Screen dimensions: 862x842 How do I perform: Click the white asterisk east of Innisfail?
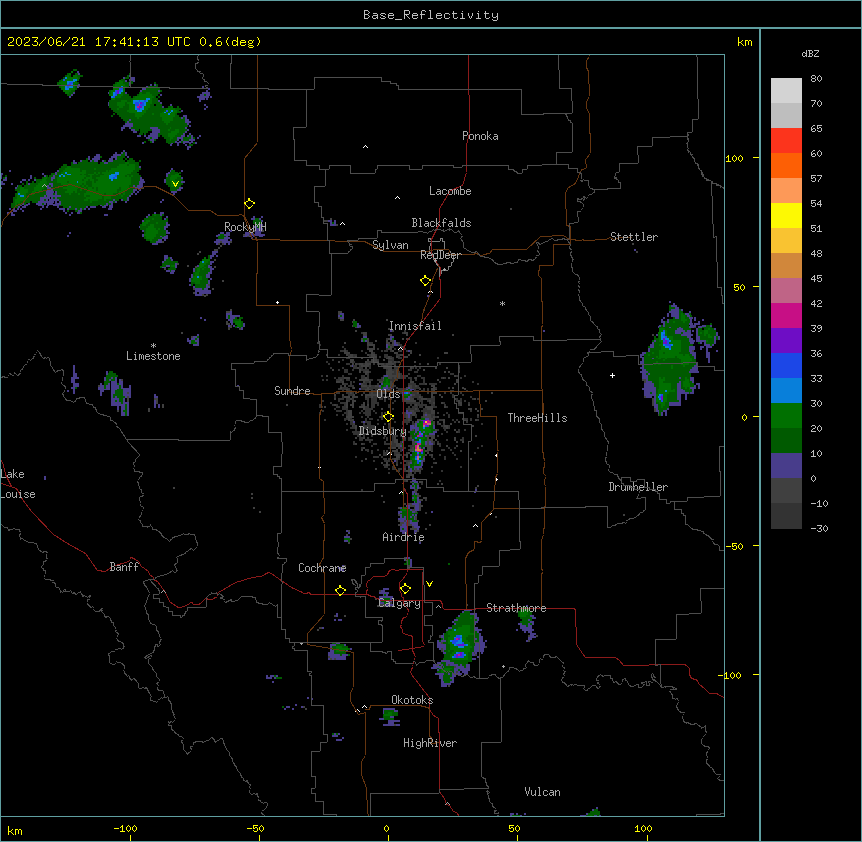pos(502,303)
